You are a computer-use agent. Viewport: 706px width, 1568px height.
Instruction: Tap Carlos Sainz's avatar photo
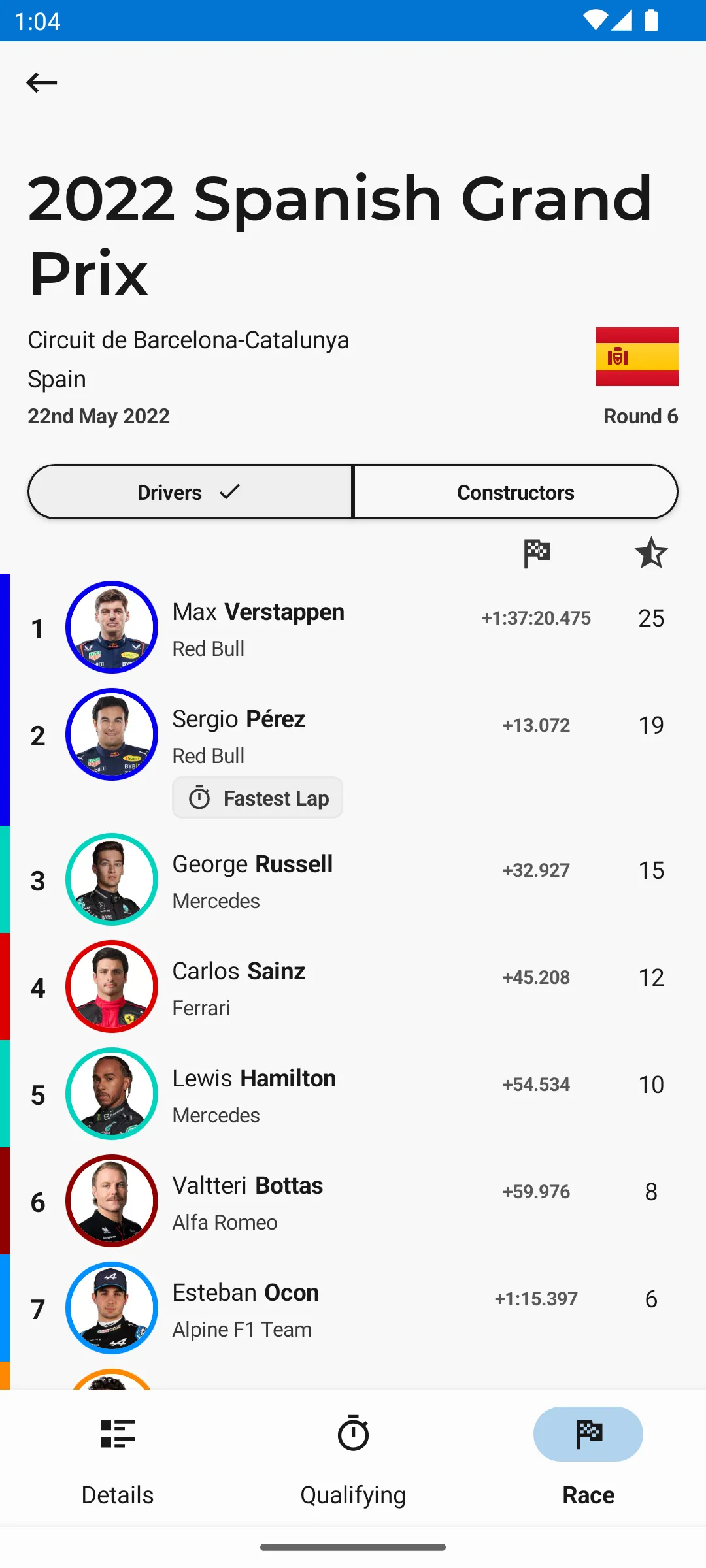coord(112,987)
